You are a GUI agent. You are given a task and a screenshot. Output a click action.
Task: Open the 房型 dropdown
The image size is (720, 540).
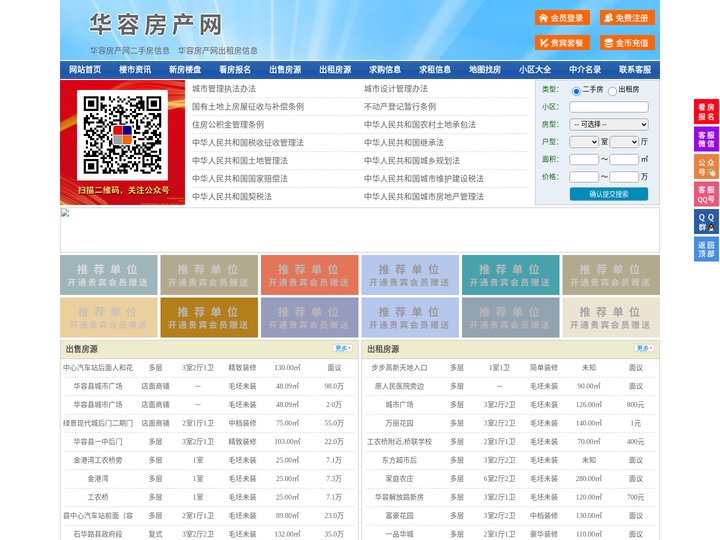(609, 124)
